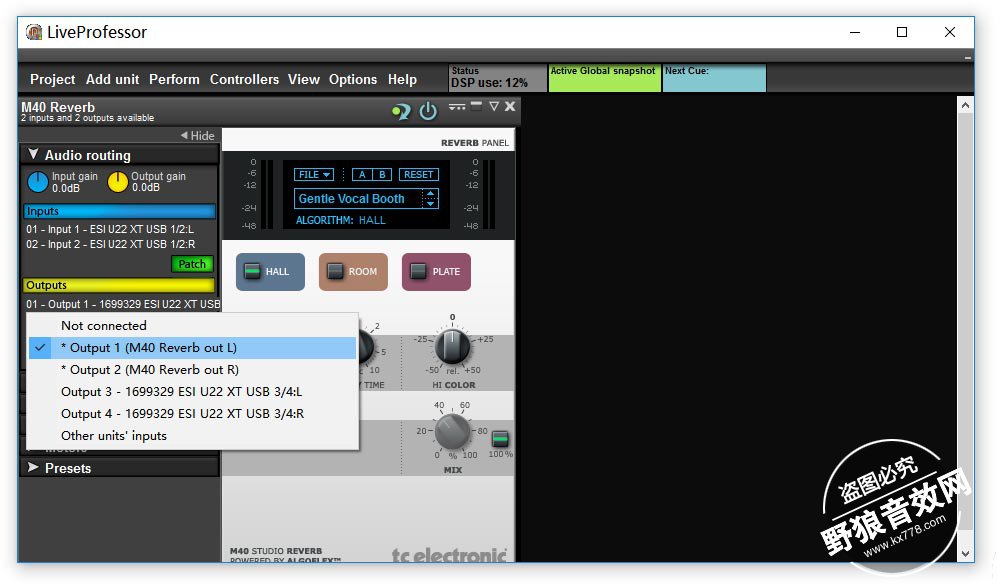Close the LiveProfessor window
This screenshot has width=997, height=585.
pos(949,32)
